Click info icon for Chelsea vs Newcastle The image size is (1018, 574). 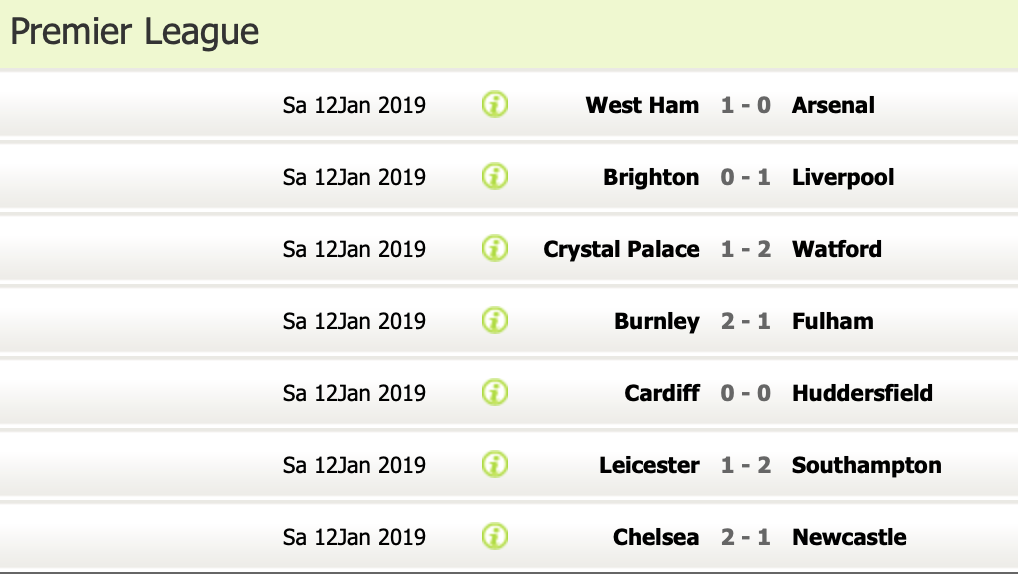point(495,537)
